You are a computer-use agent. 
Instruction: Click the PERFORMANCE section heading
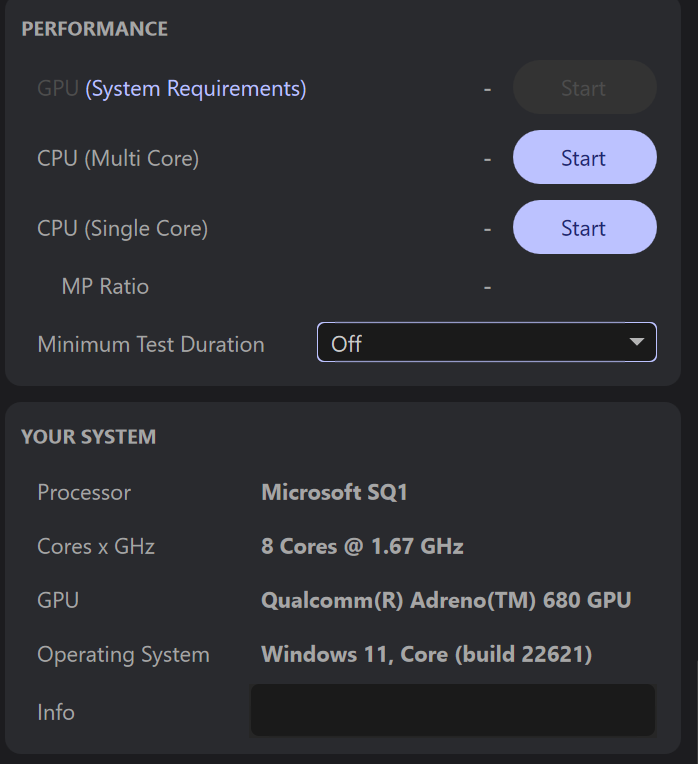pyautogui.click(x=95, y=29)
